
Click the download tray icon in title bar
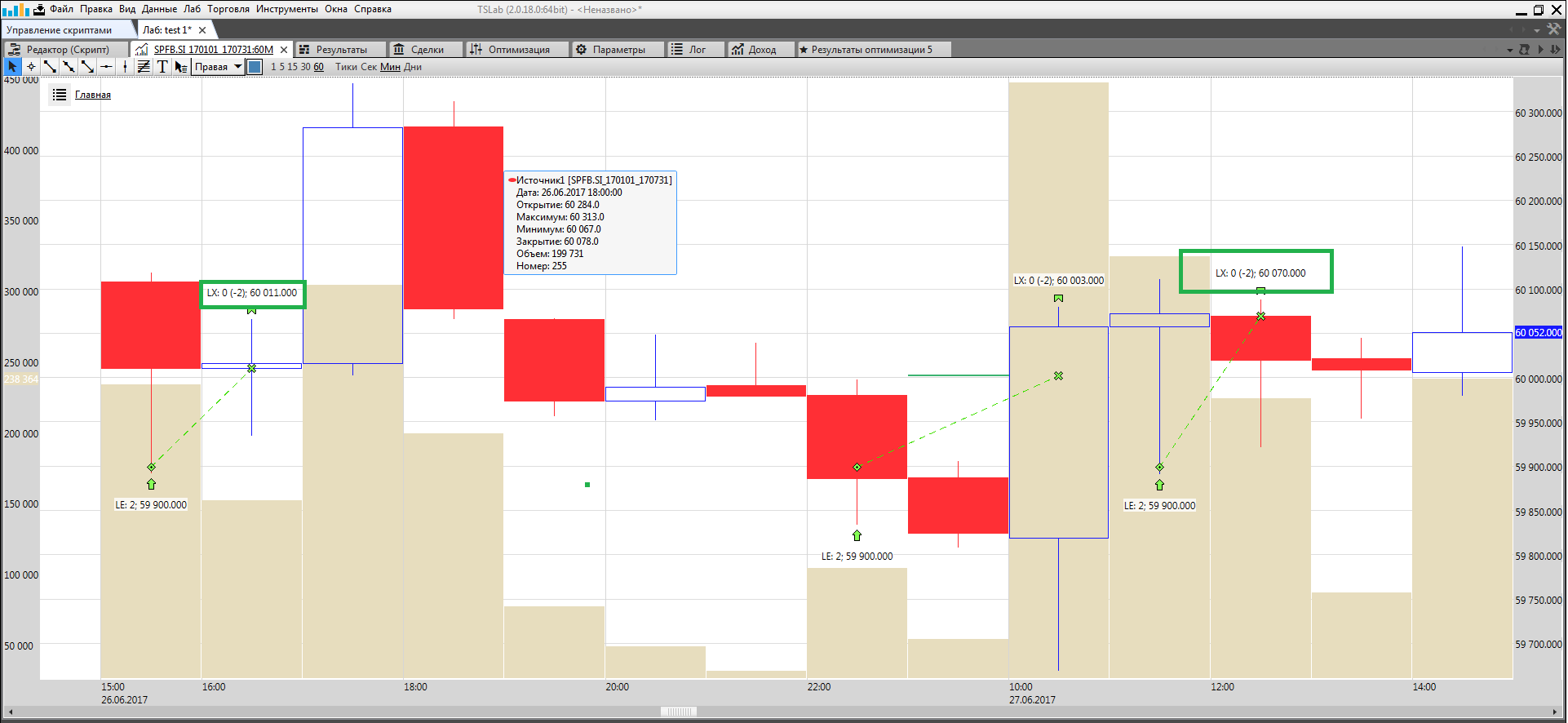pos(38,10)
